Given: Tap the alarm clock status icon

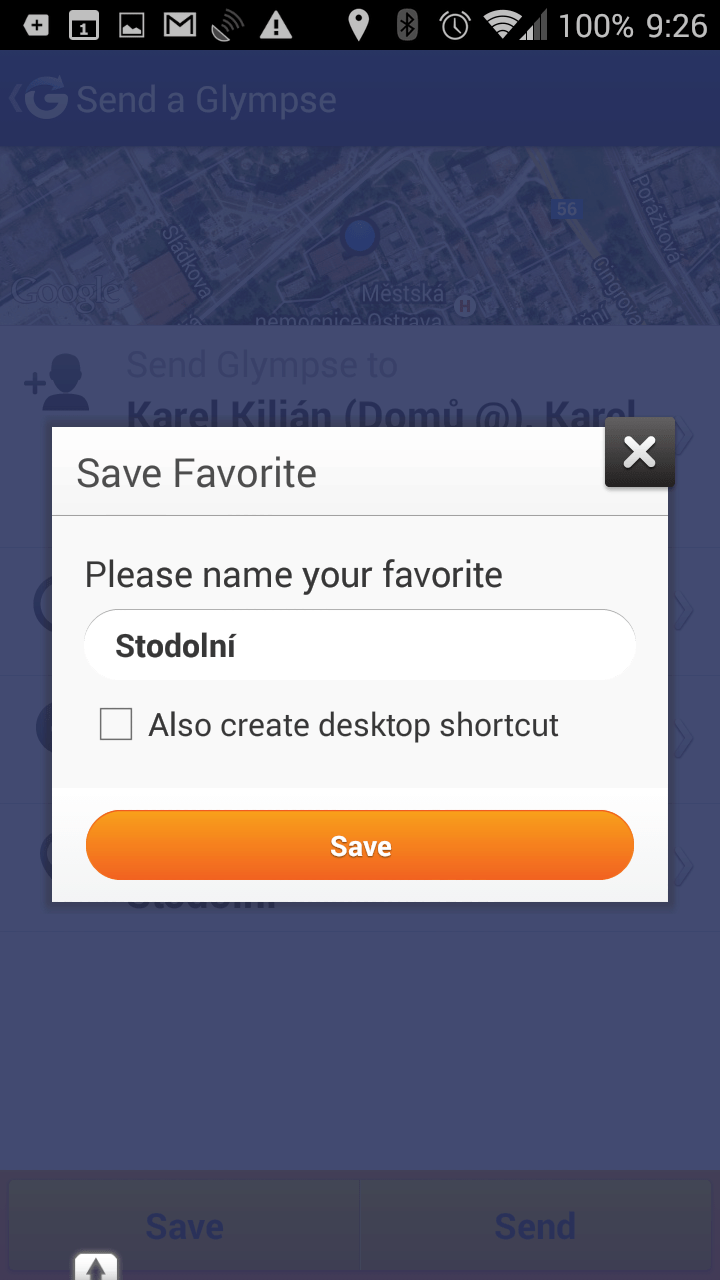Looking at the screenshot, I should point(455,25).
